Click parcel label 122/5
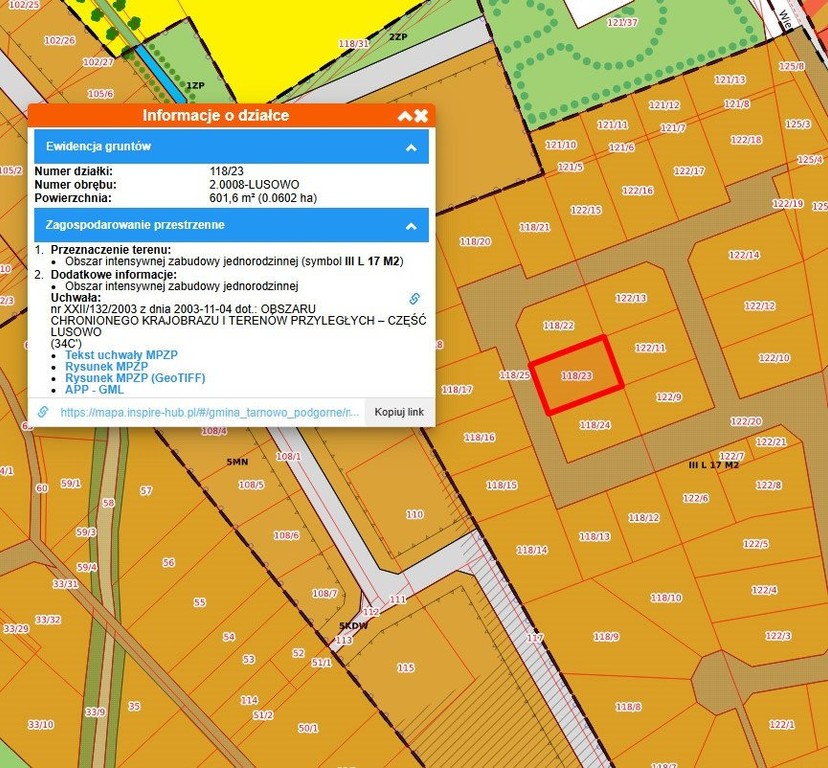The image size is (828, 768). click(x=756, y=544)
